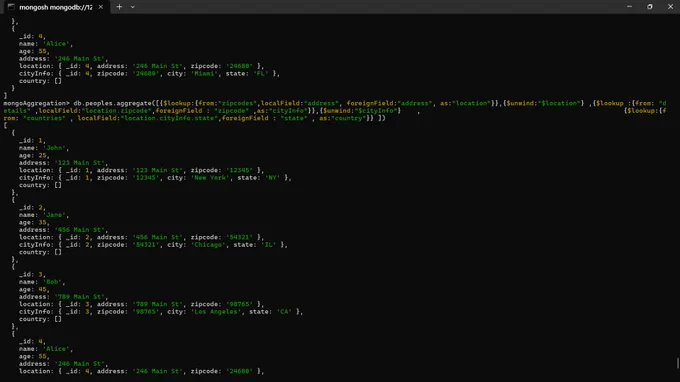Click zipcode '12345' in John's location line

click(239, 170)
